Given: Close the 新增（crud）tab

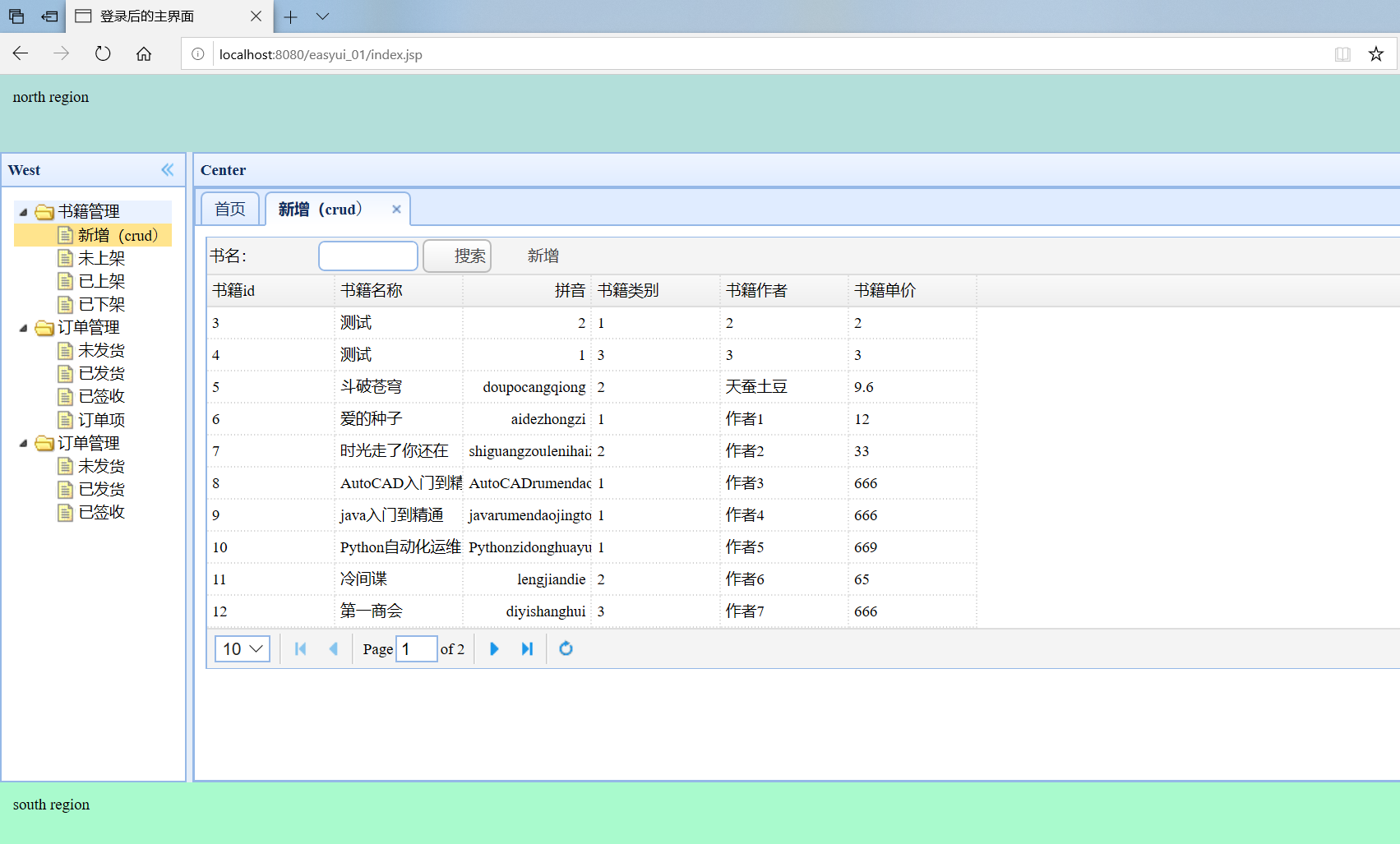Looking at the screenshot, I should click(396, 210).
